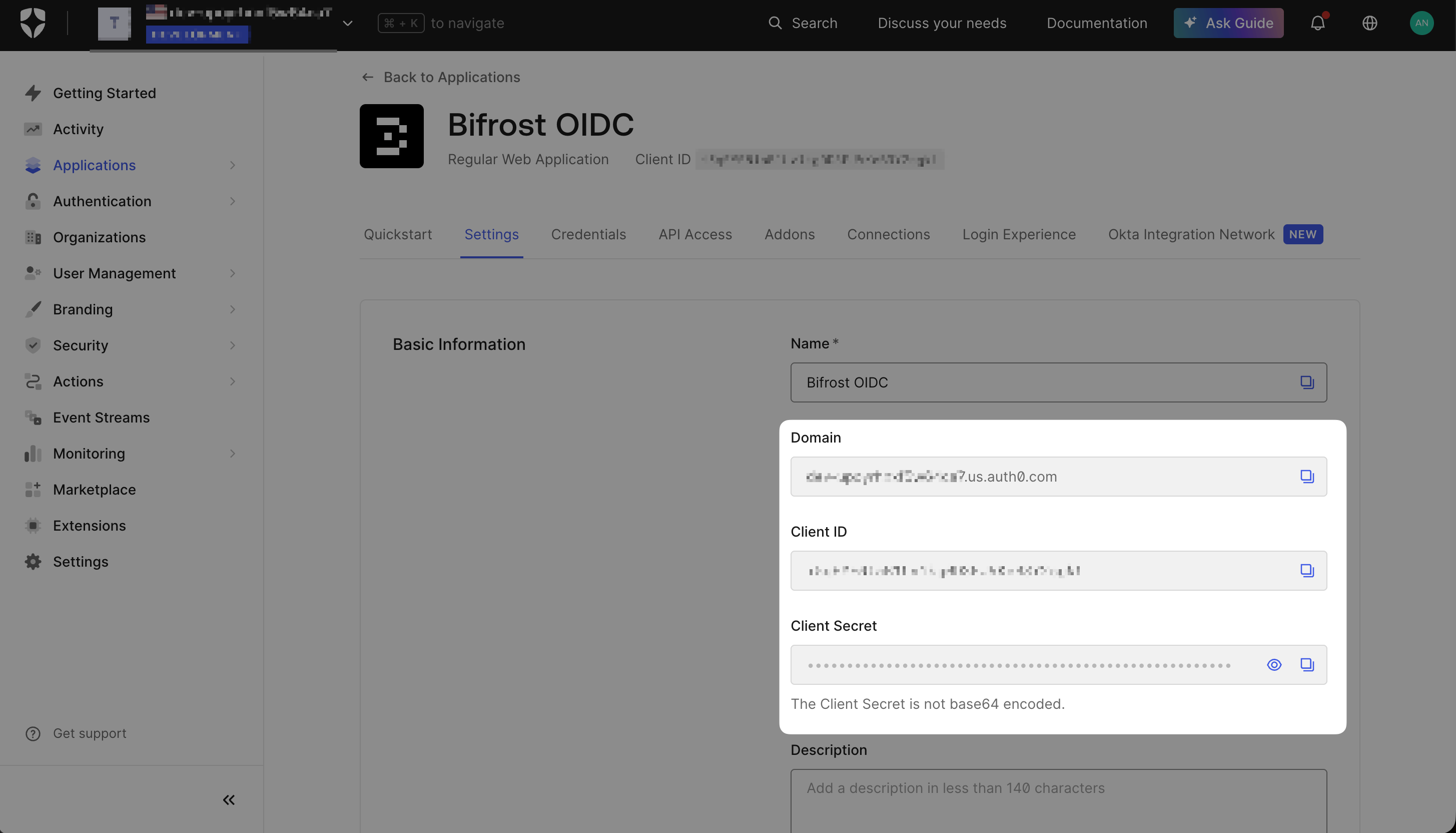Reveal the Client Secret with eye icon
This screenshot has height=833, width=1456.
(1274, 664)
